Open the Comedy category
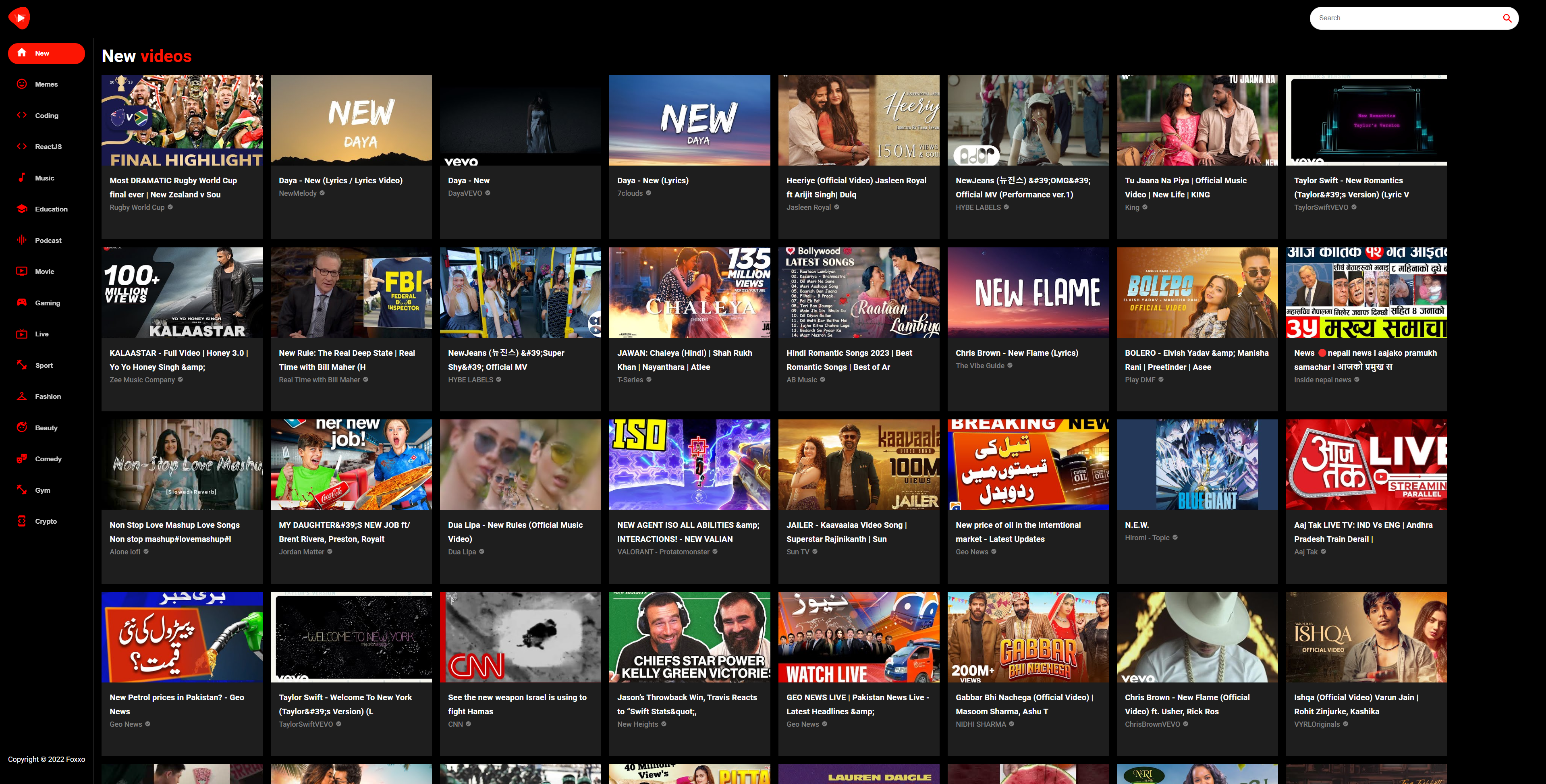The height and width of the screenshot is (784, 1546). tap(48, 459)
